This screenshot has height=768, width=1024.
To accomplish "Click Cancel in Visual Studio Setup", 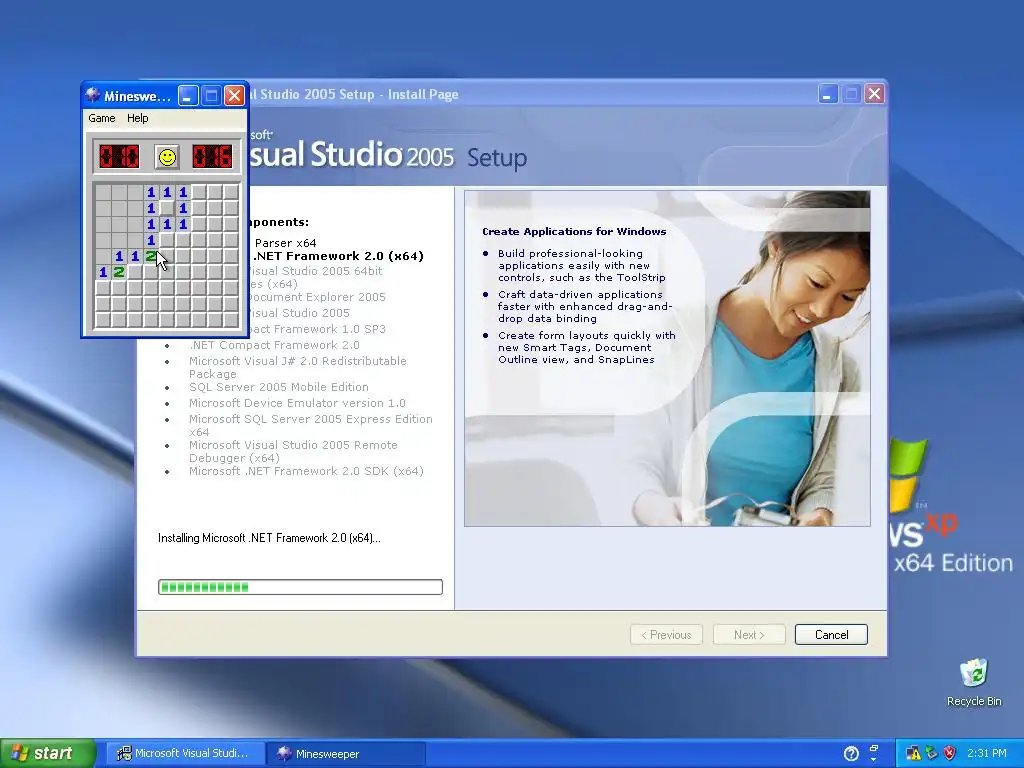I will click(831, 635).
